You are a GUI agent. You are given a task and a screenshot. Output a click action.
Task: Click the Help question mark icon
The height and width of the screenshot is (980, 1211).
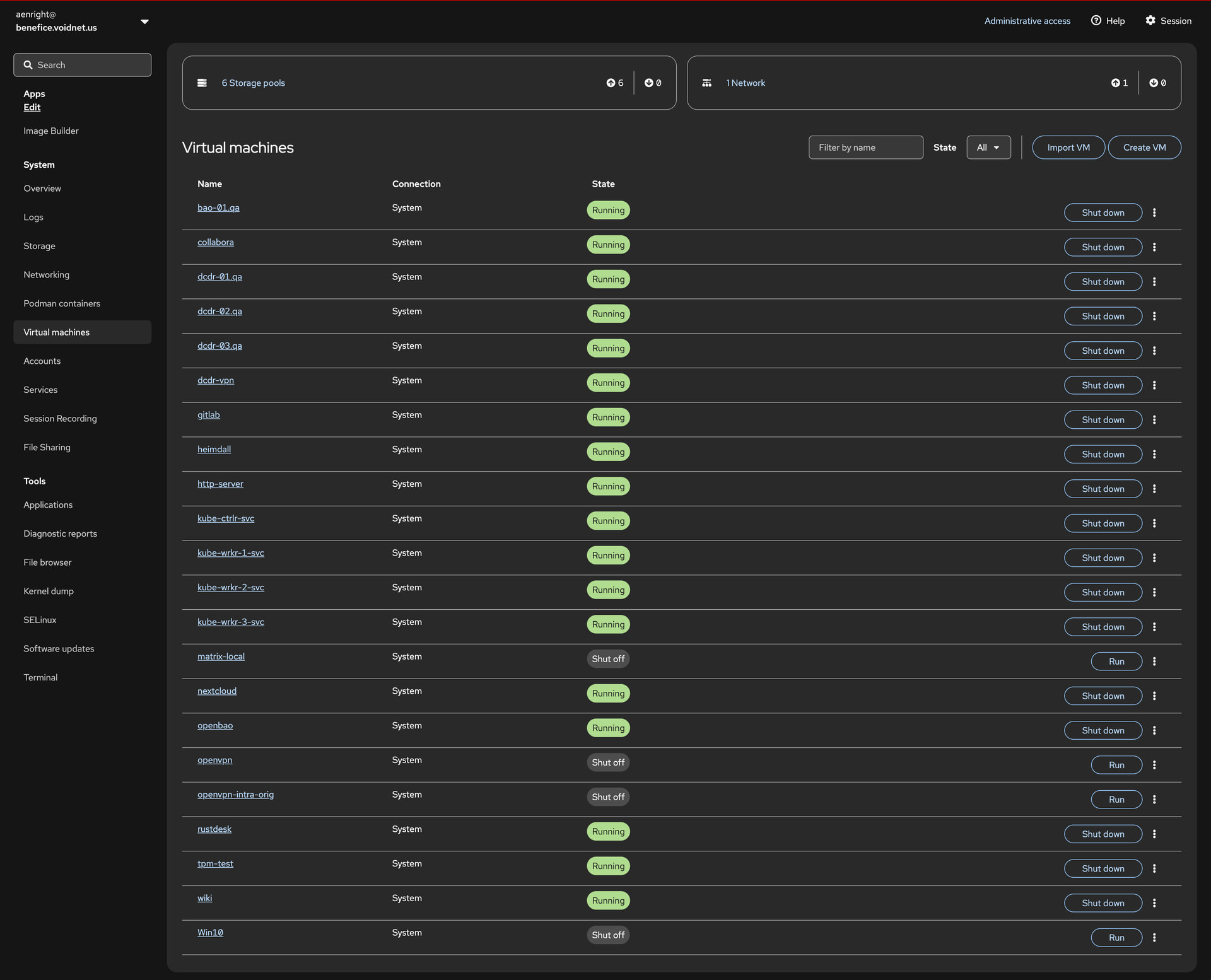[x=1096, y=21]
